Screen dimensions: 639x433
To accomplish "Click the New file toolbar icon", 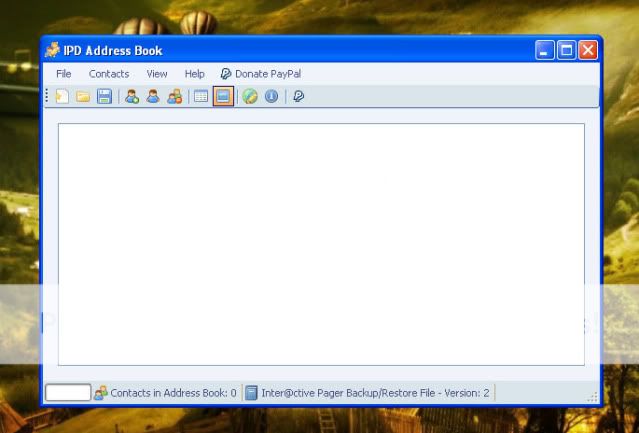I will click(x=62, y=97).
